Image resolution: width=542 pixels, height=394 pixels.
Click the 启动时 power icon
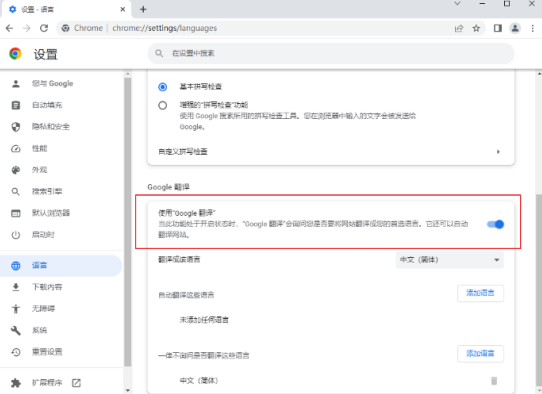(x=16, y=235)
